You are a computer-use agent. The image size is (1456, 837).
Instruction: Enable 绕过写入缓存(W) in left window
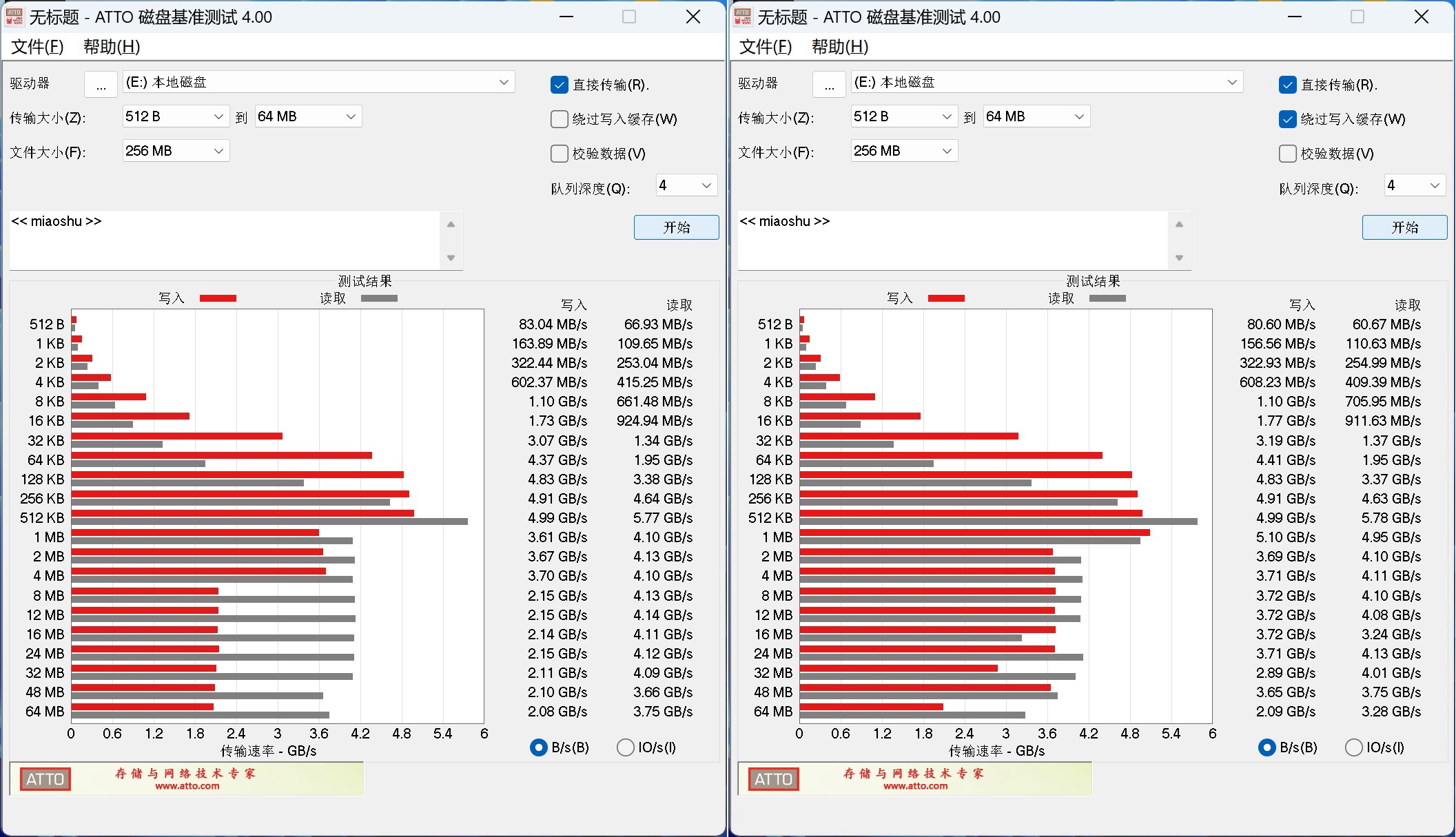pyautogui.click(x=559, y=119)
